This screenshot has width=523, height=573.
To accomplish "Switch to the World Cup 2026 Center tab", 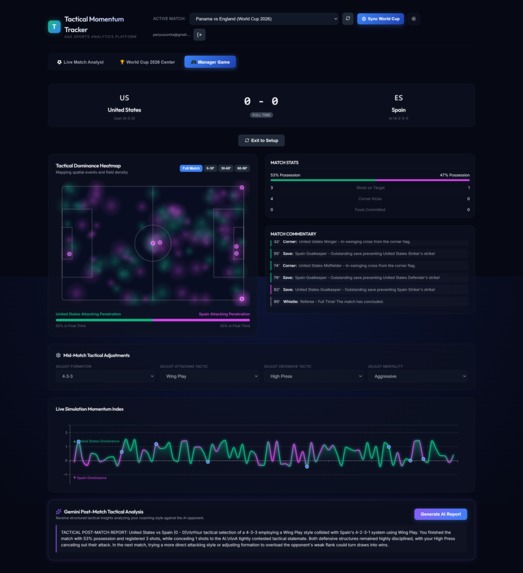I will (147, 62).
